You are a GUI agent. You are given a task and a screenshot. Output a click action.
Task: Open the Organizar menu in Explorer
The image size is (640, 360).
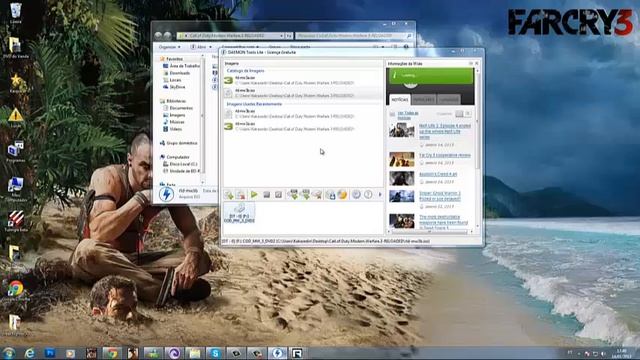click(169, 47)
